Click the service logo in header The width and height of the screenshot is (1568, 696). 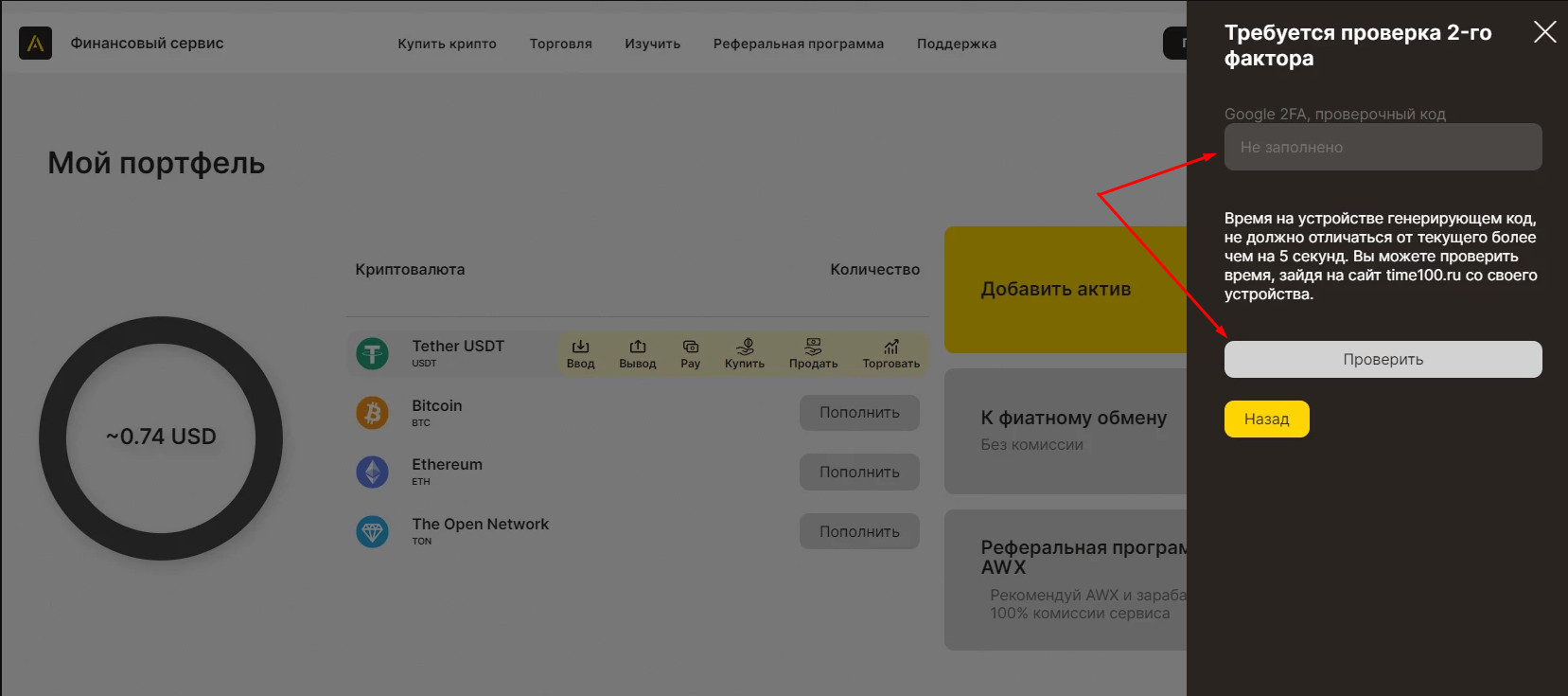(36, 44)
